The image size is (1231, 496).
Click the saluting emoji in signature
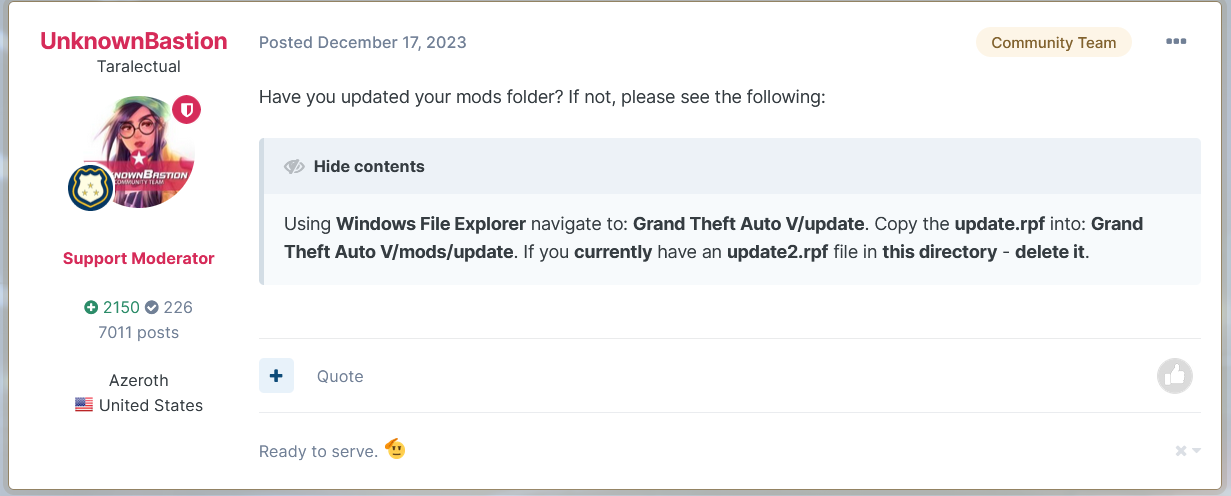(x=395, y=449)
